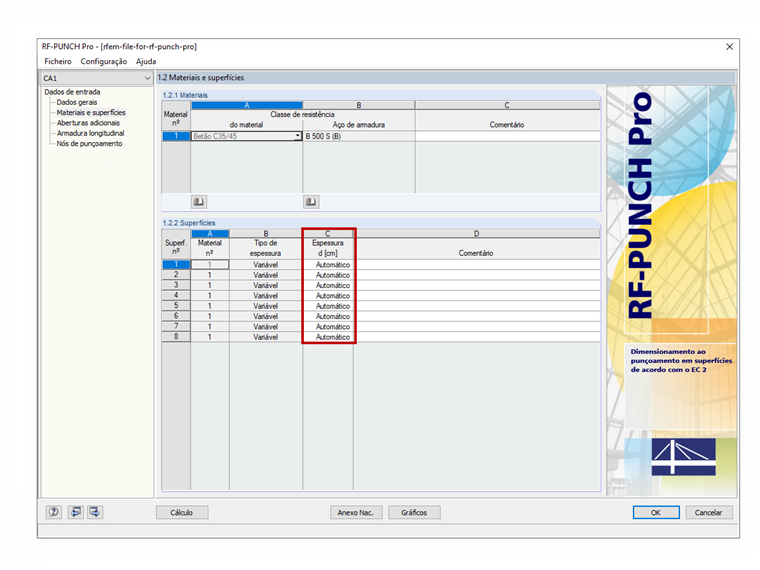Image resolution: width=760 pixels, height=570 pixels.
Task: Click Automático thickness cell in surface row 3
Action: (x=329, y=285)
